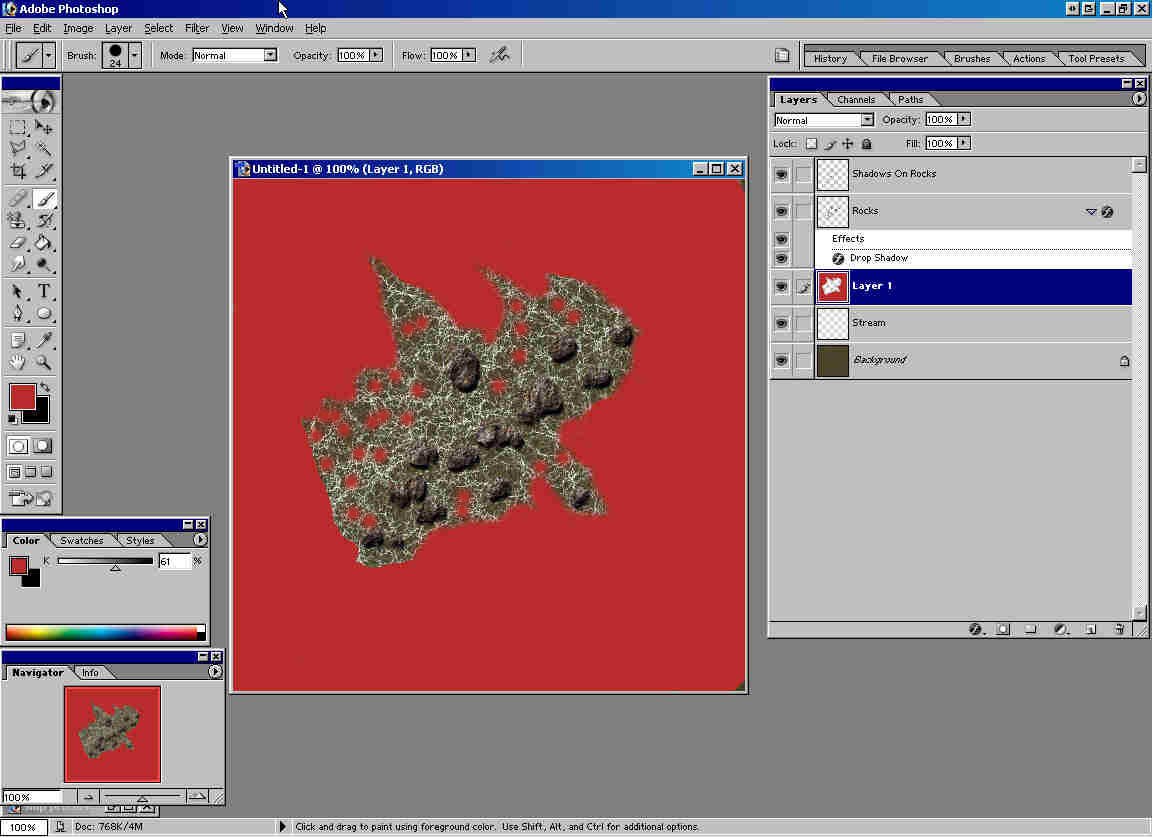Screen dimensions: 1152x837
Task: Select the Hand tool
Action: [x=18, y=363]
